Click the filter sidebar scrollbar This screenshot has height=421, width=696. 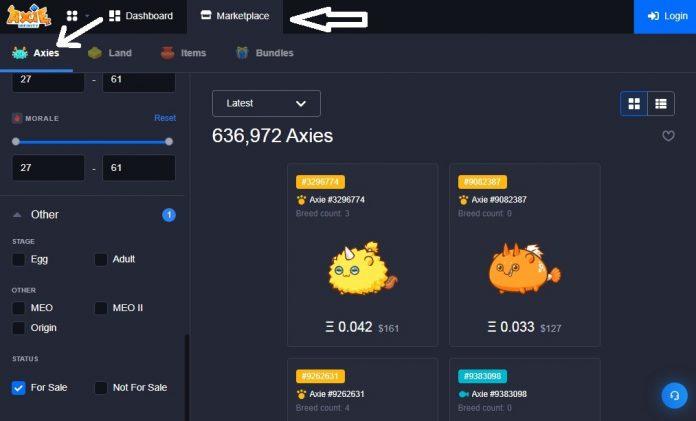tap(187, 377)
